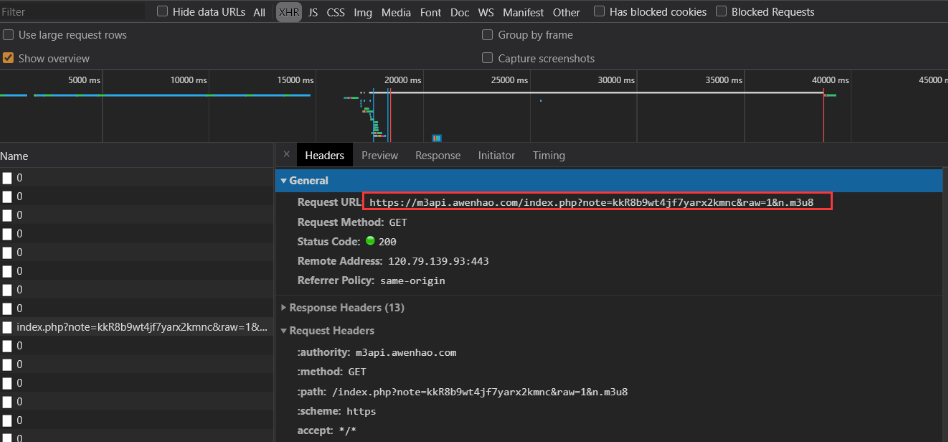Uncheck the Show overview checkbox
The height and width of the screenshot is (442, 948).
tap(9, 58)
